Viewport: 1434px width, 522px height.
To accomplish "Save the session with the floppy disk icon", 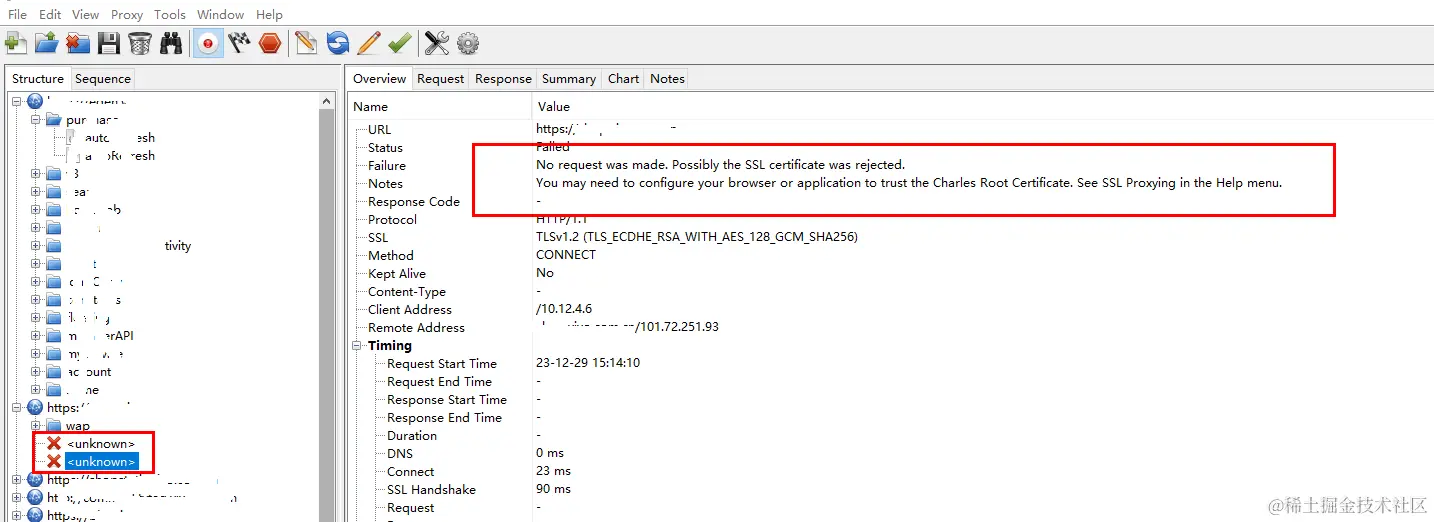I will (x=108, y=43).
